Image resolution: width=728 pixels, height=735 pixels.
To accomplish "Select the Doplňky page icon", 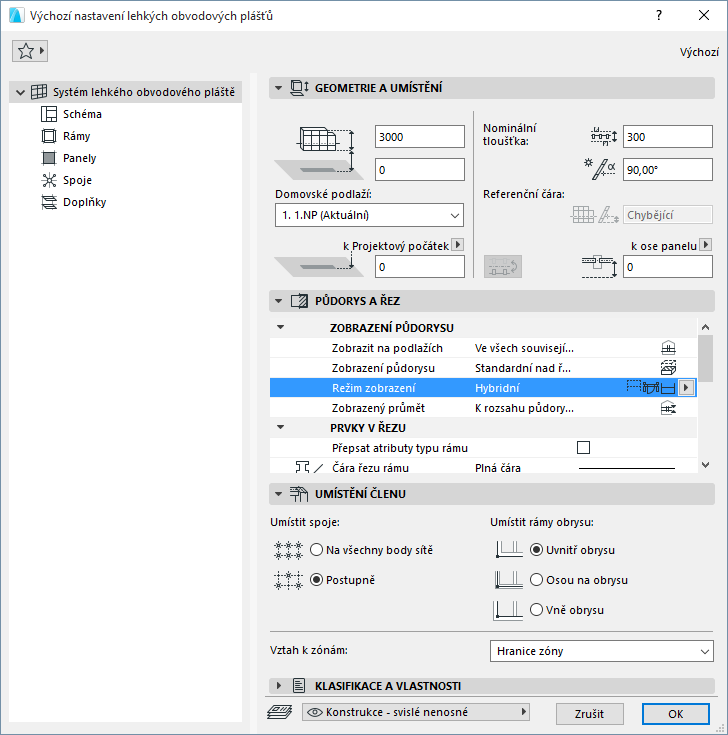I will [x=49, y=202].
